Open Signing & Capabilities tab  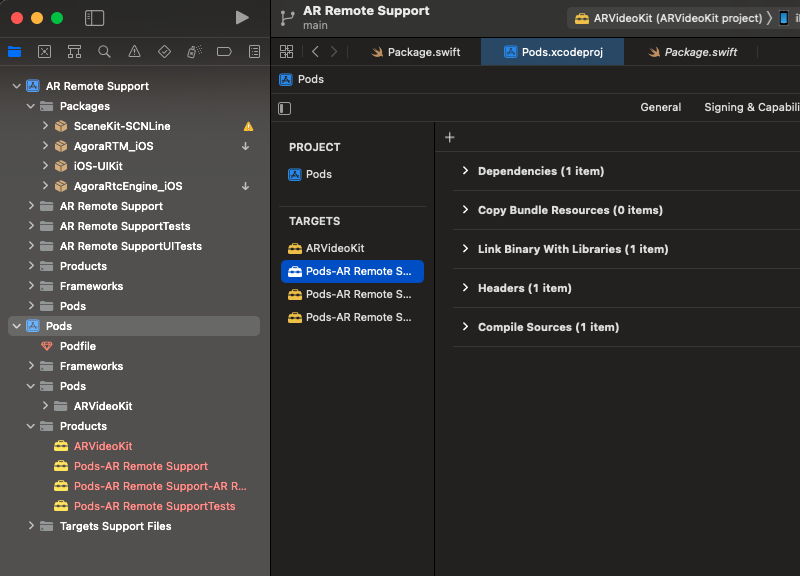coord(752,107)
